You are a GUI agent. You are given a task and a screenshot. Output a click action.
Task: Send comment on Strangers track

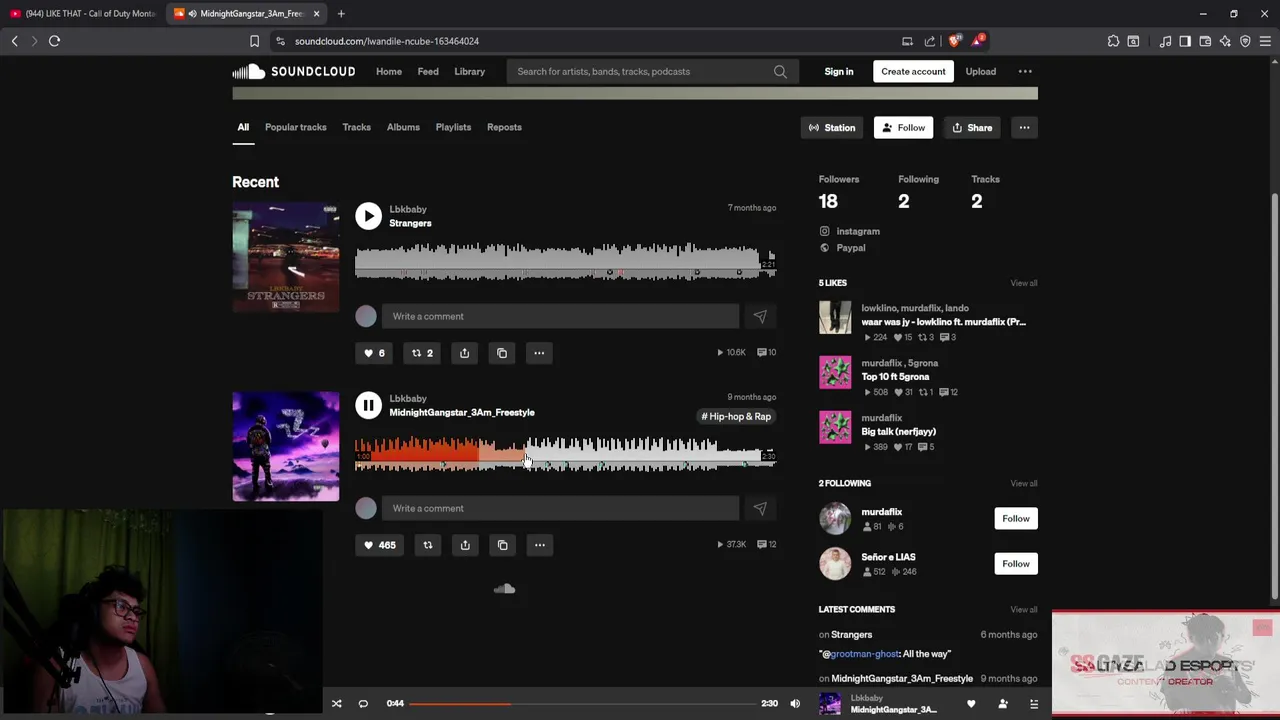click(x=760, y=316)
